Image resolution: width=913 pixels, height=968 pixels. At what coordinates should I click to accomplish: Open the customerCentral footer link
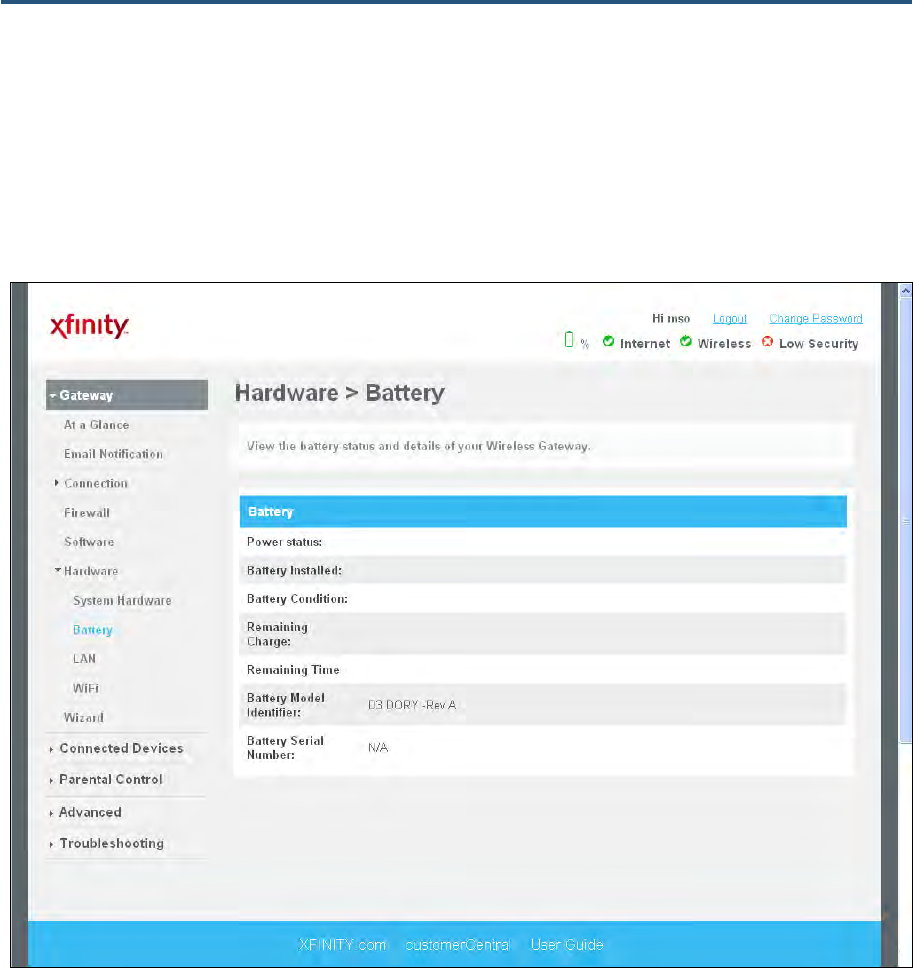coord(457,945)
